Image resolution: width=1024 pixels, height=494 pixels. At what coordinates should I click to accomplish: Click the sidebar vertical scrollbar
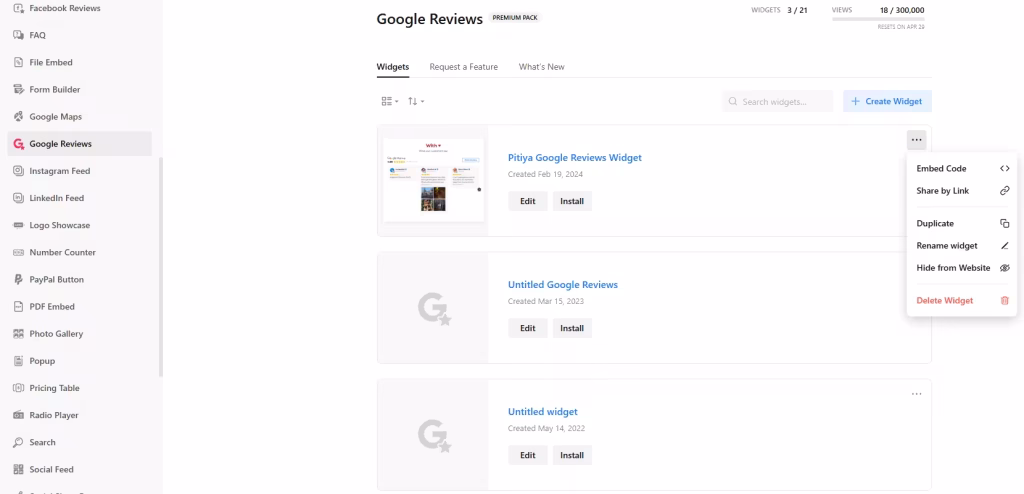pyautogui.click(x=161, y=267)
